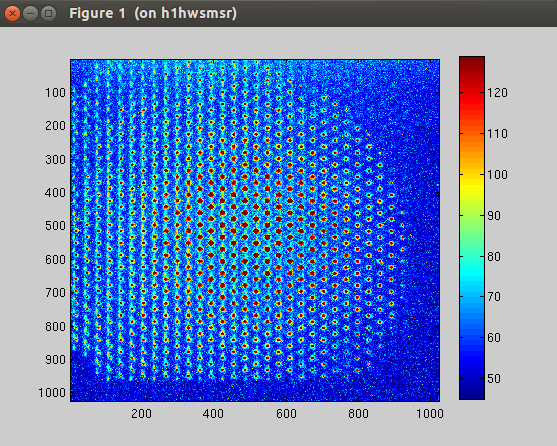Click the colorbar tick label 60
Screen dimensions: 557x446
[x=494, y=338]
